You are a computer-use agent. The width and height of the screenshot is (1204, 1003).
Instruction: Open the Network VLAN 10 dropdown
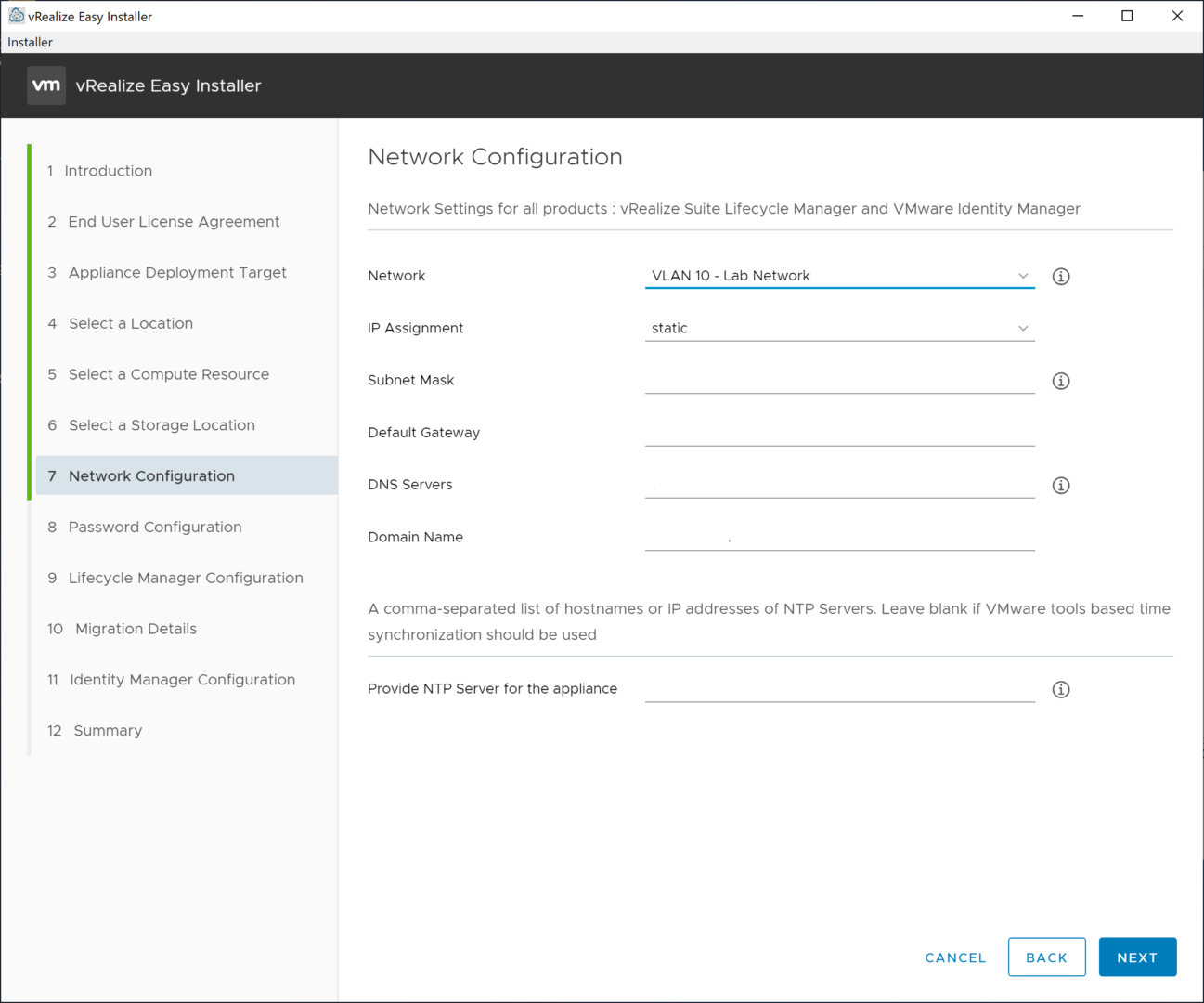coord(839,276)
